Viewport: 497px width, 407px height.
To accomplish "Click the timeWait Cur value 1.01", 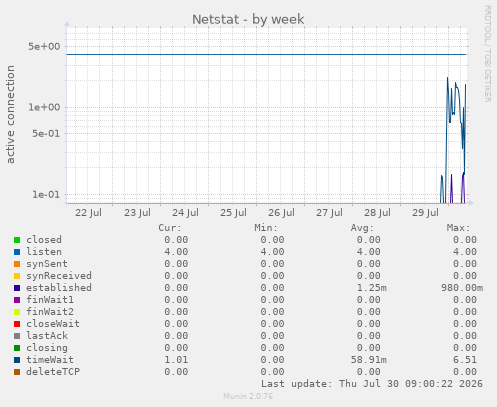I will [176, 360].
